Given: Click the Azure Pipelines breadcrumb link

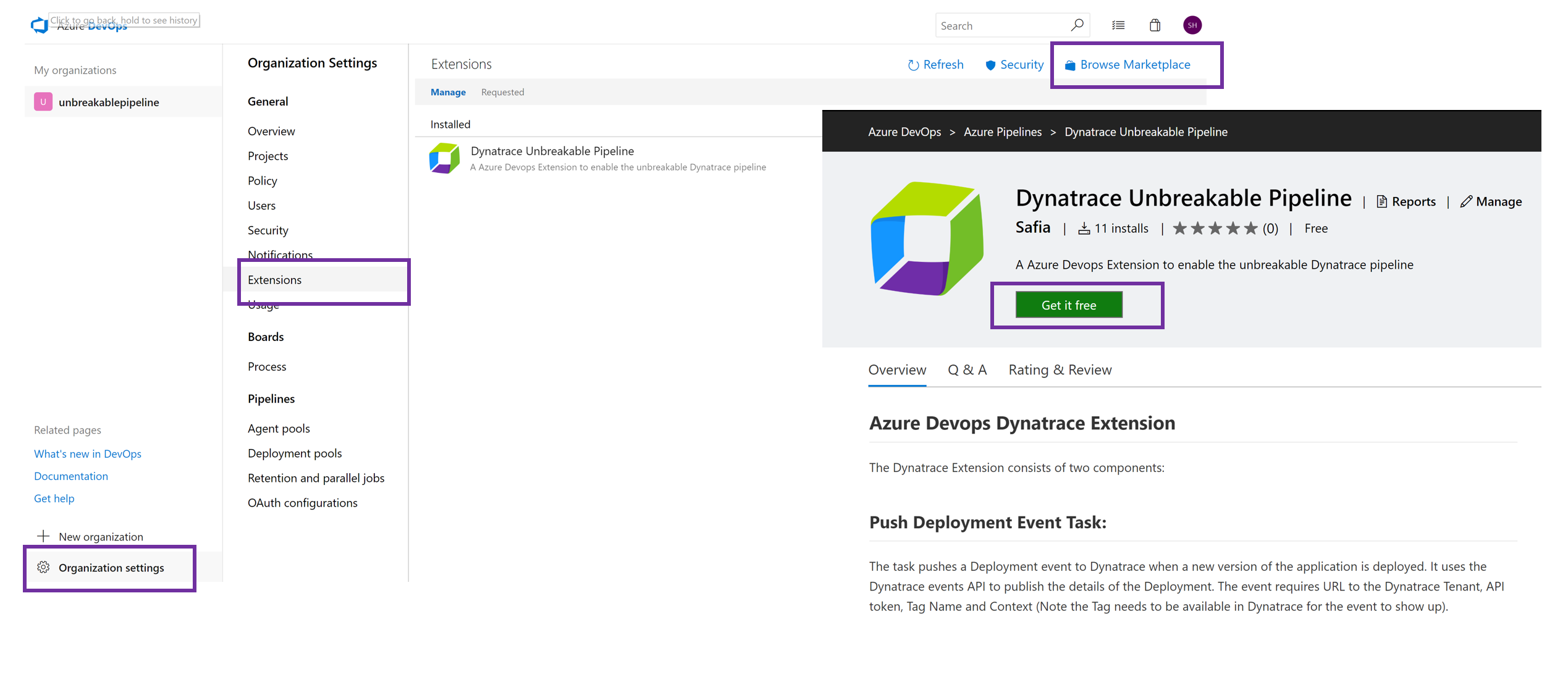Looking at the screenshot, I should click(1002, 132).
